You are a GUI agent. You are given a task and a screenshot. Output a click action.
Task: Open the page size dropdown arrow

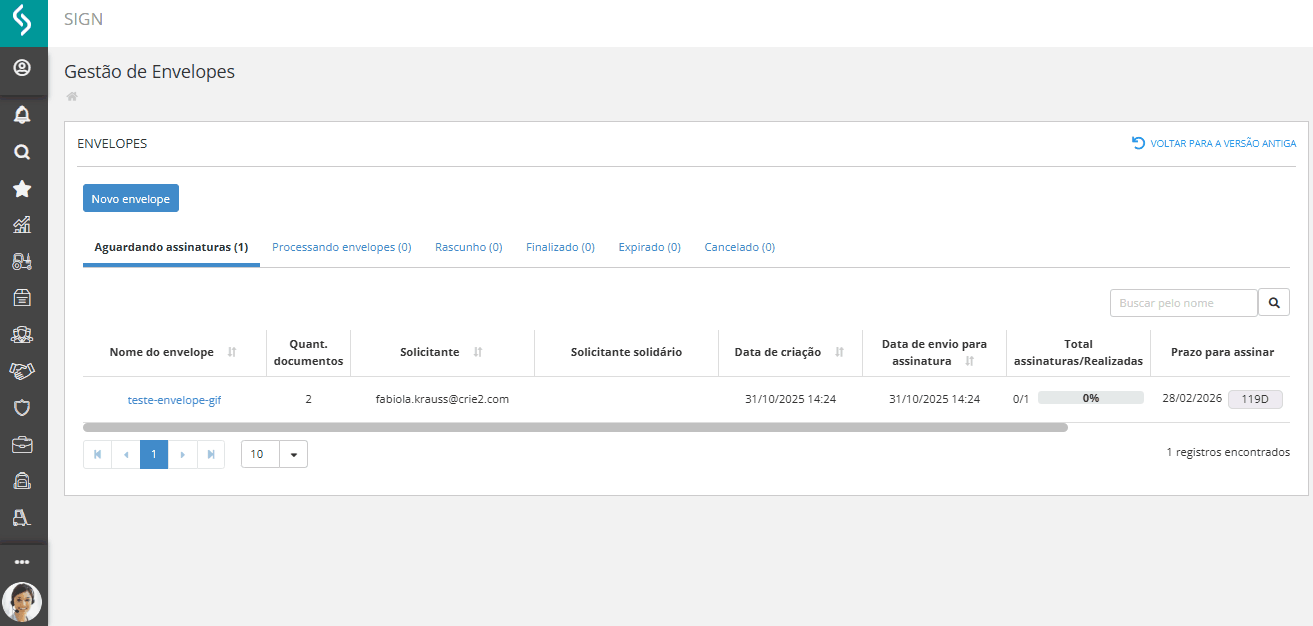[x=294, y=454]
